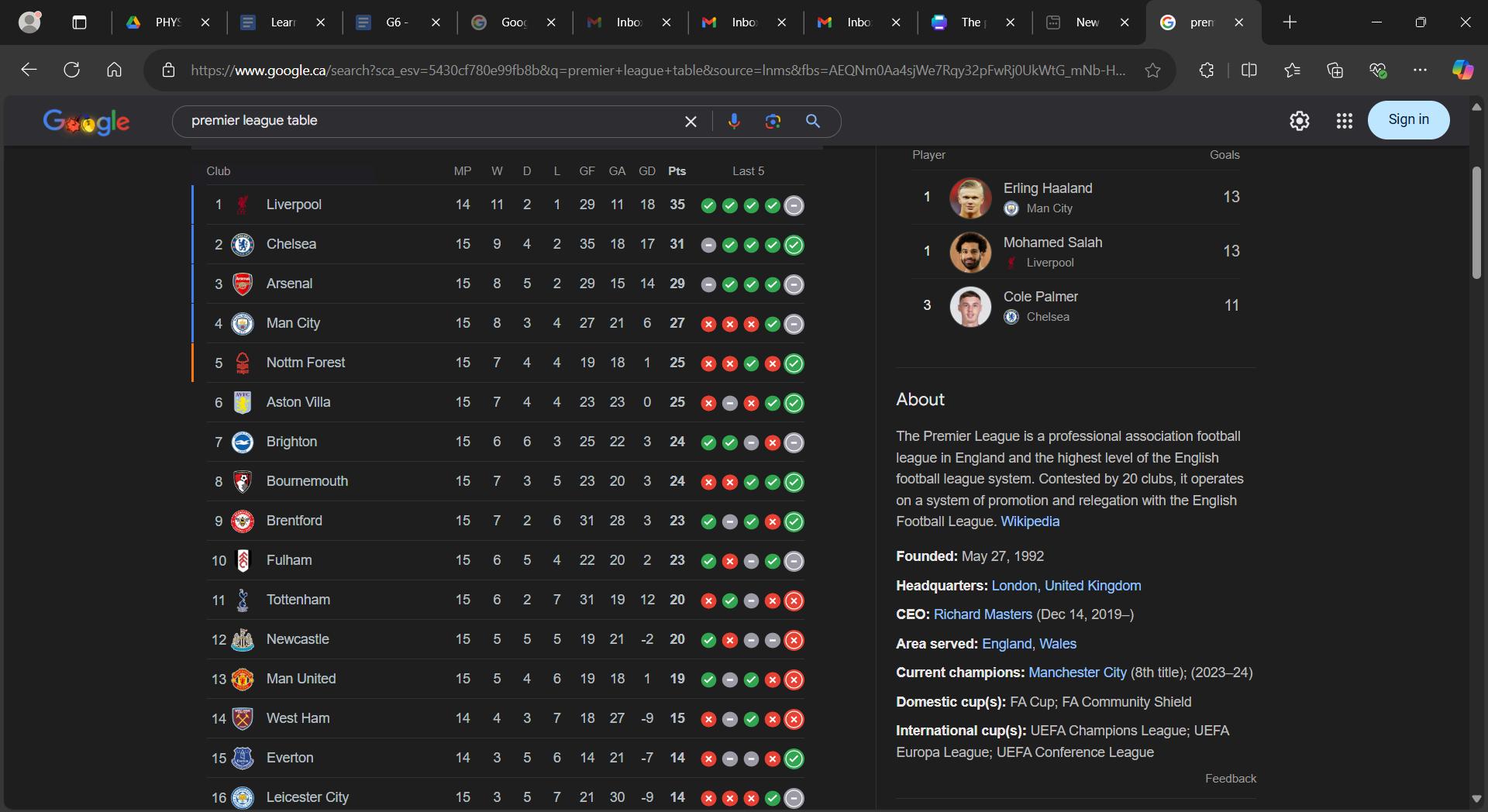
Task: Click the Sign in button
Action: tap(1408, 120)
